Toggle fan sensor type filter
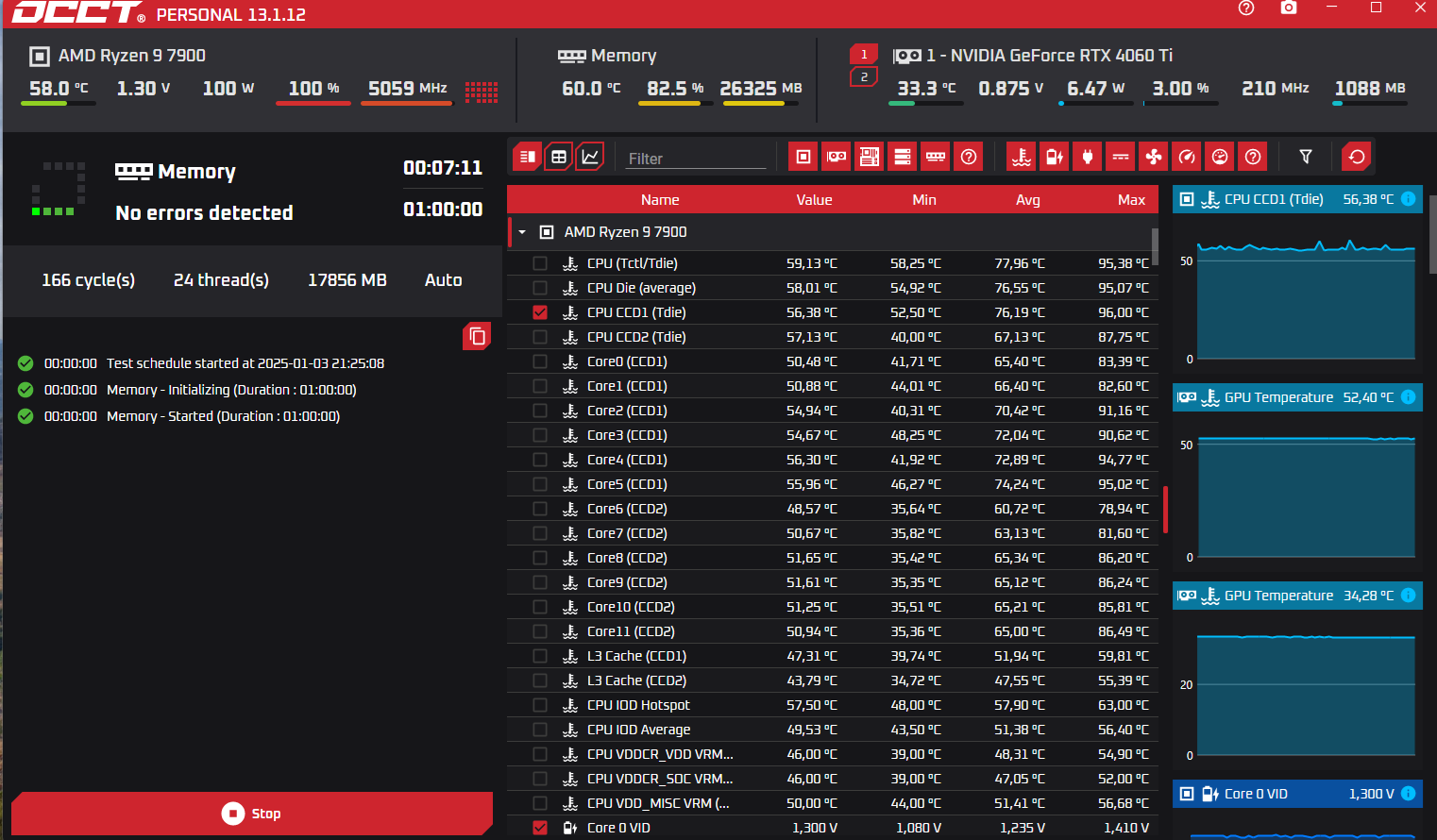Screen dimensions: 1437x840 1154,157
